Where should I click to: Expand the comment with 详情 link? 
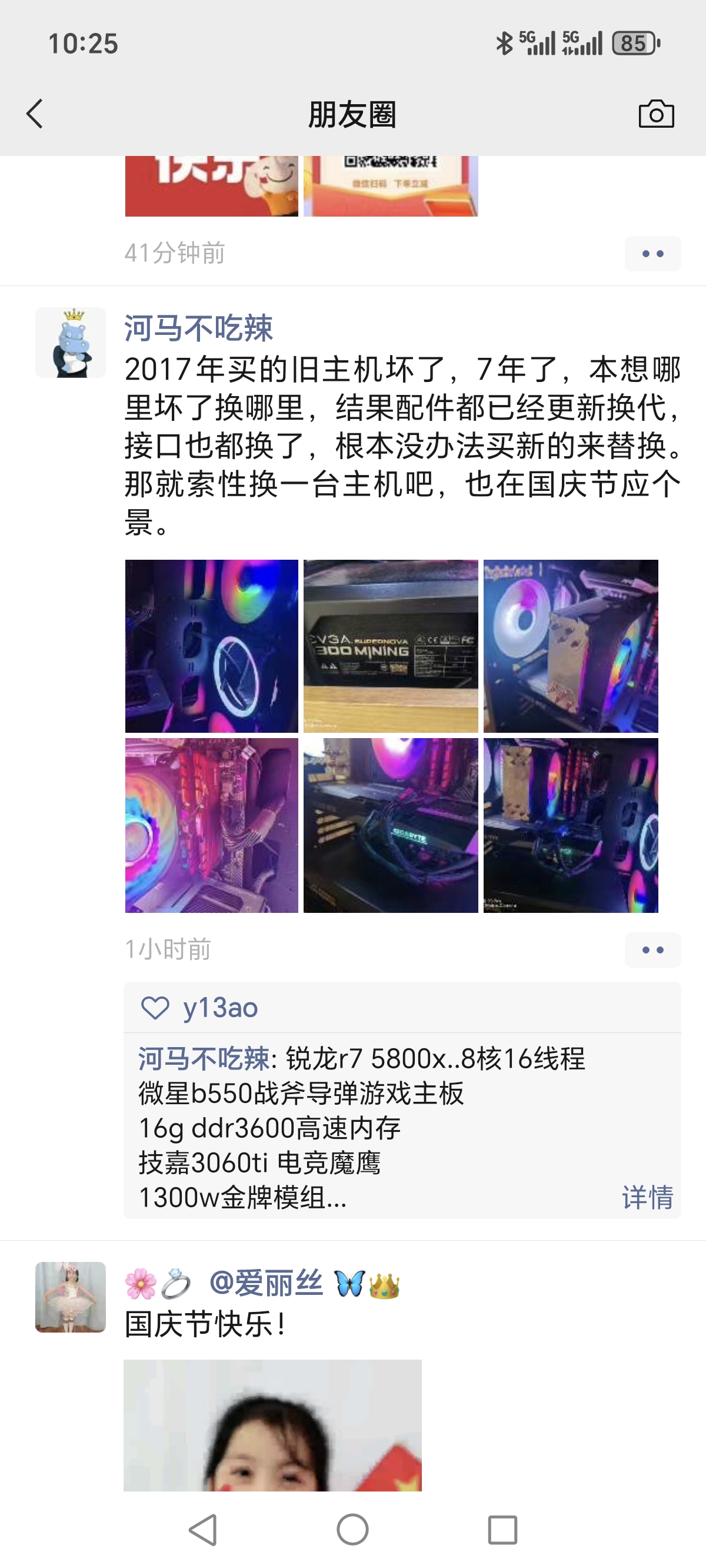tap(648, 1197)
